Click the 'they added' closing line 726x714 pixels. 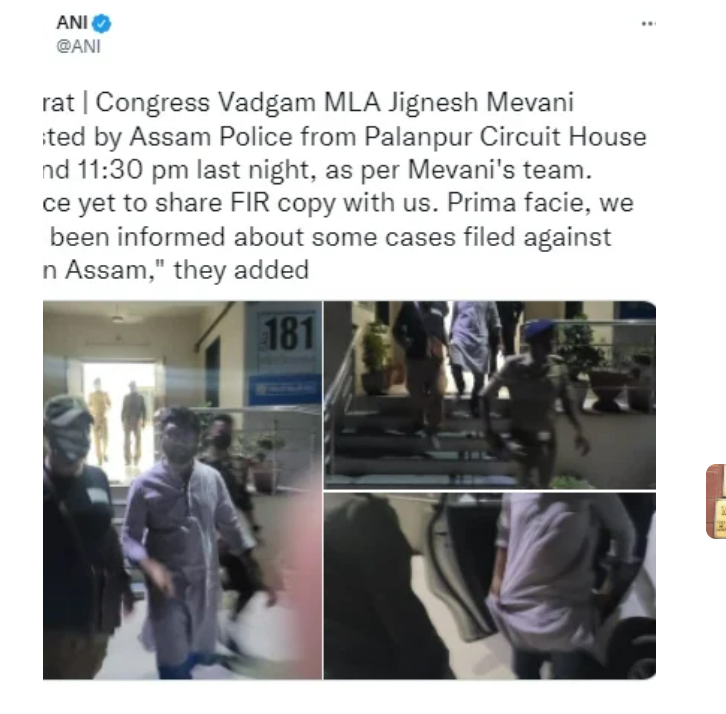click(241, 269)
